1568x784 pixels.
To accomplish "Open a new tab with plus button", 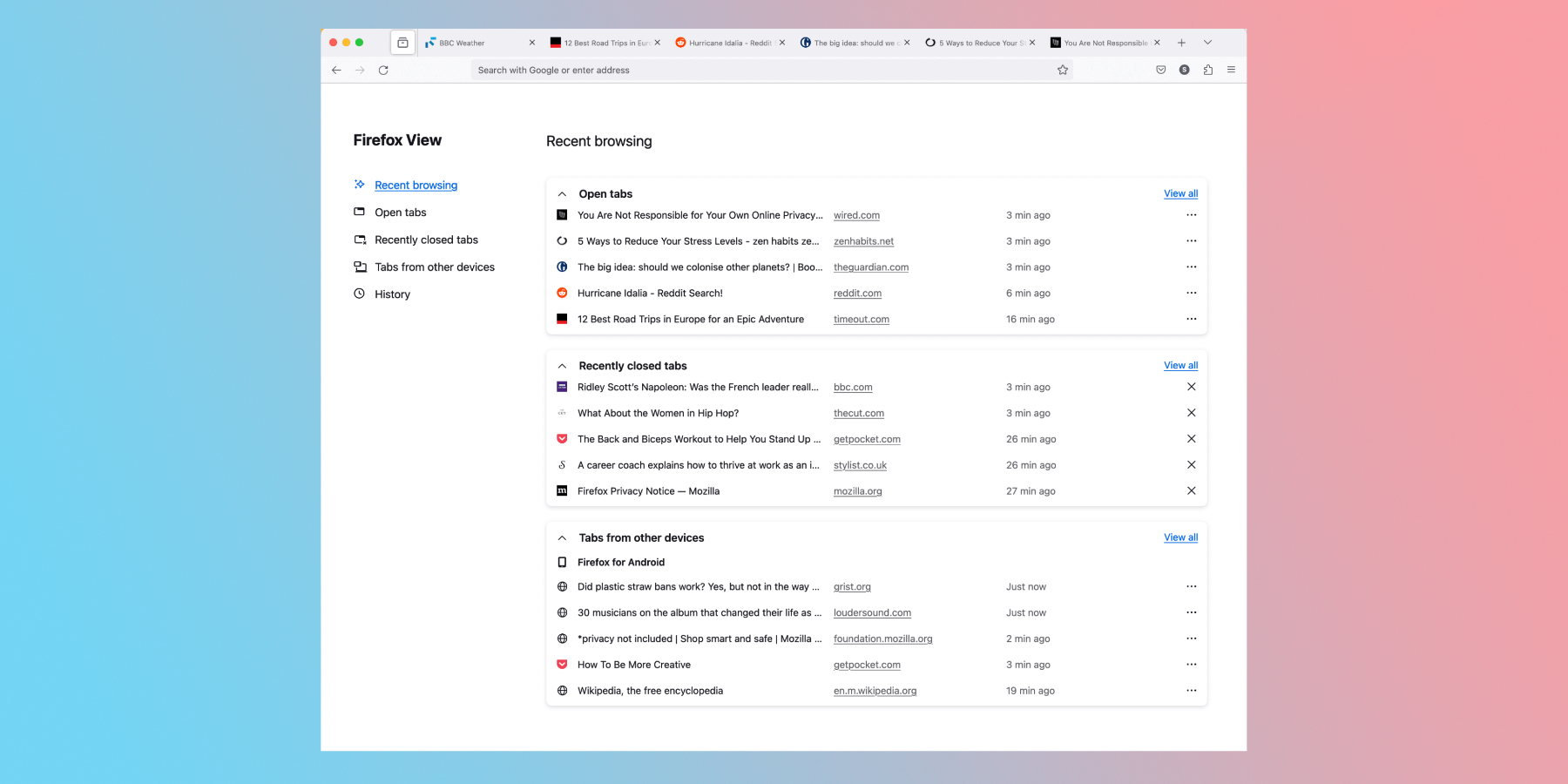I will pyautogui.click(x=1181, y=43).
